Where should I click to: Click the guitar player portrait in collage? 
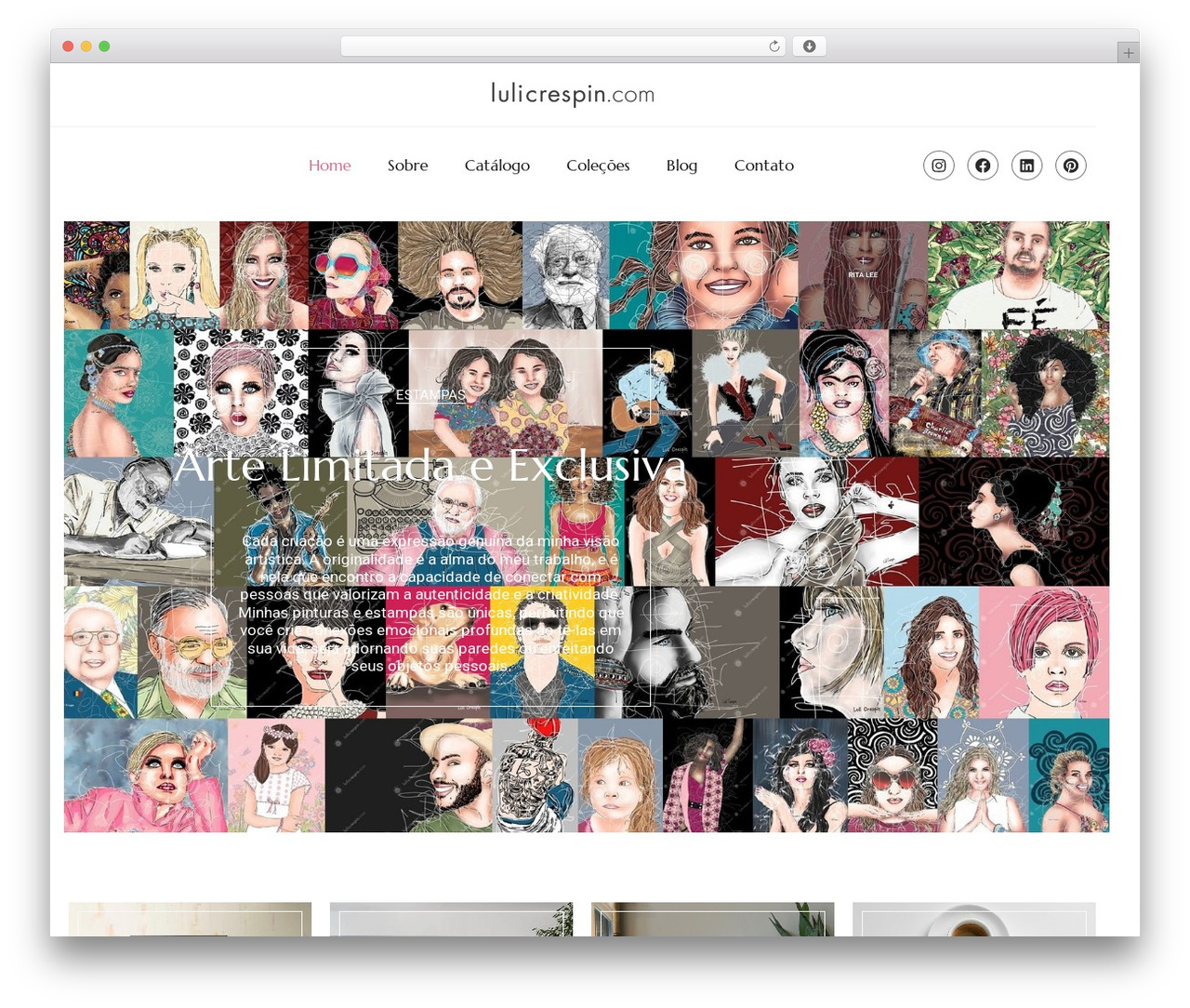(x=647, y=393)
